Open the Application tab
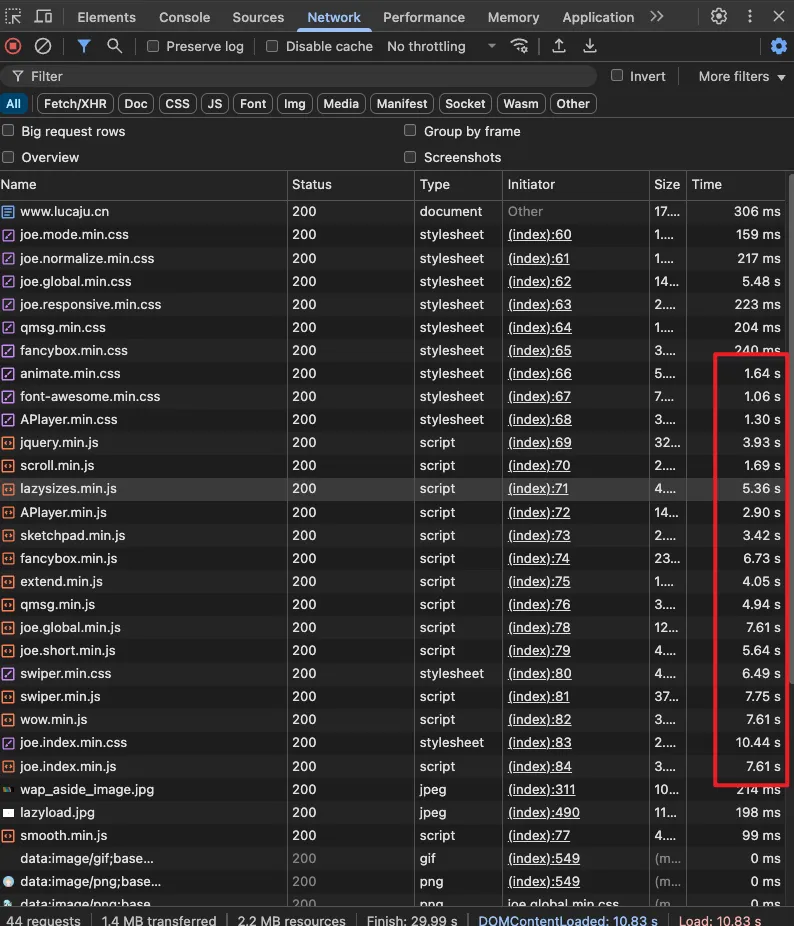 tap(598, 17)
